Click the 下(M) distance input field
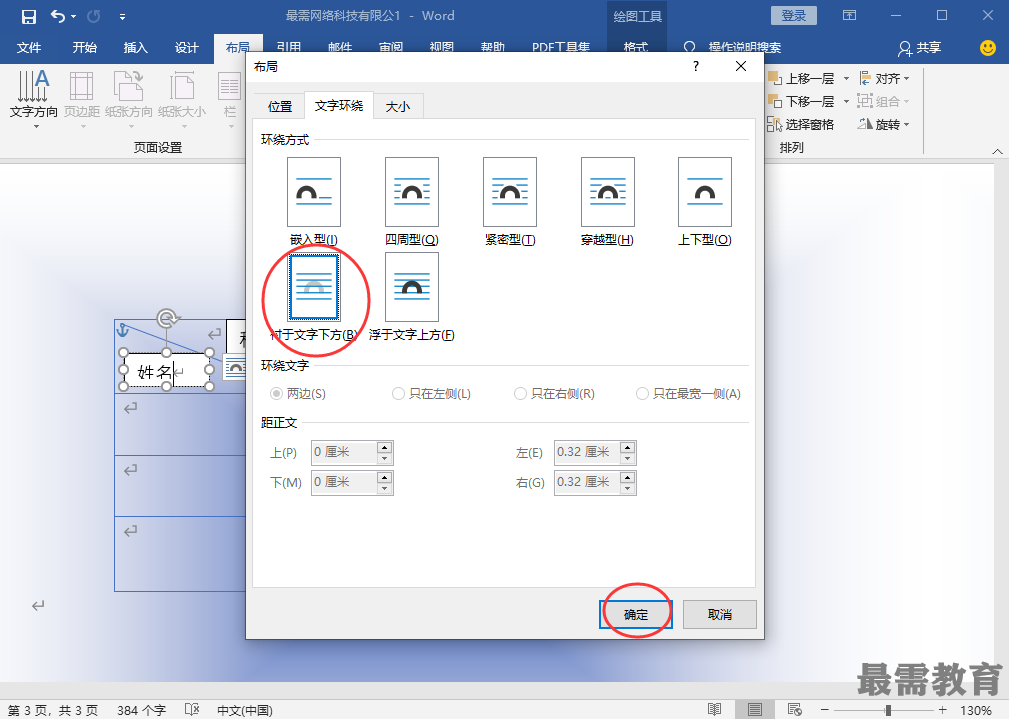 coord(344,482)
